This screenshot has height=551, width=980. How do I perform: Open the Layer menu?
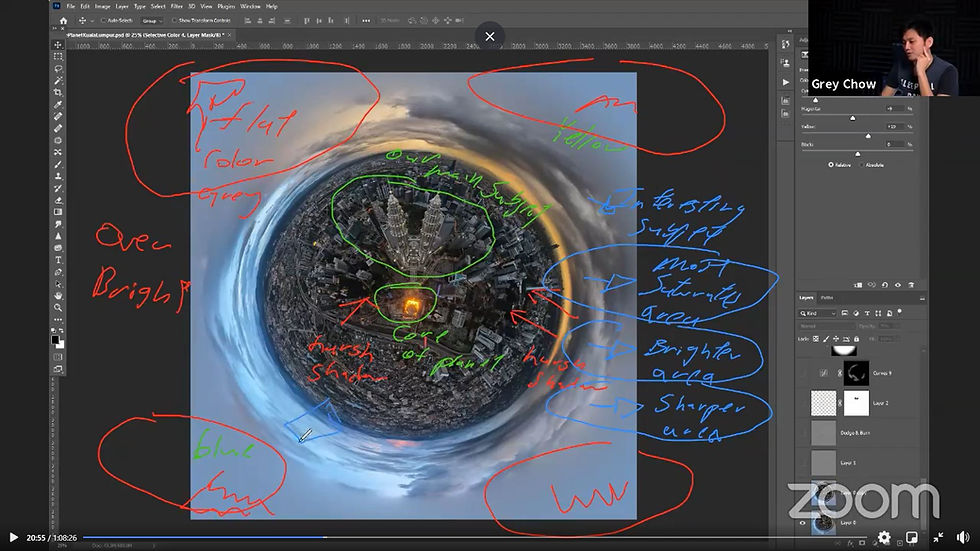(x=122, y=6)
